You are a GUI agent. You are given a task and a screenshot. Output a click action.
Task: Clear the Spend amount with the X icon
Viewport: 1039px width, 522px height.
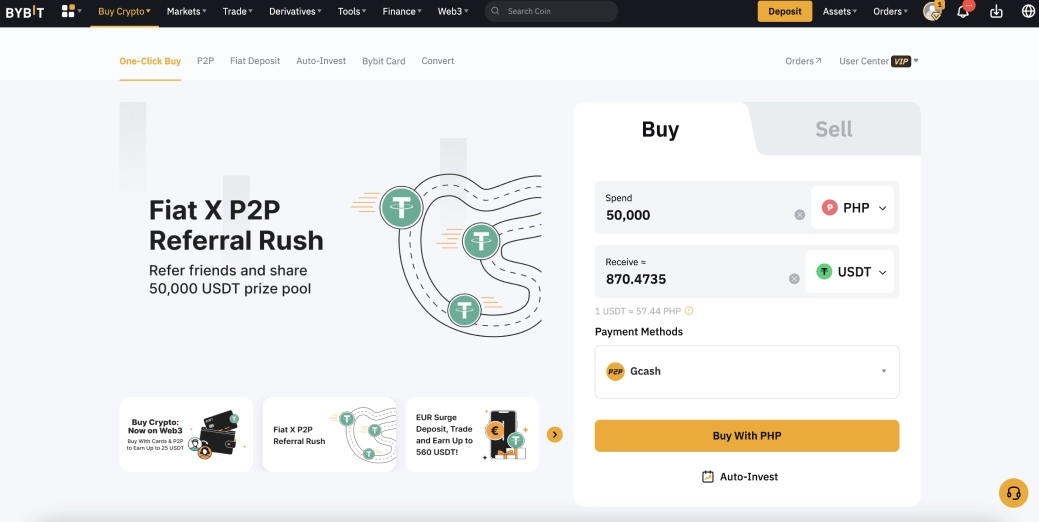coord(800,215)
